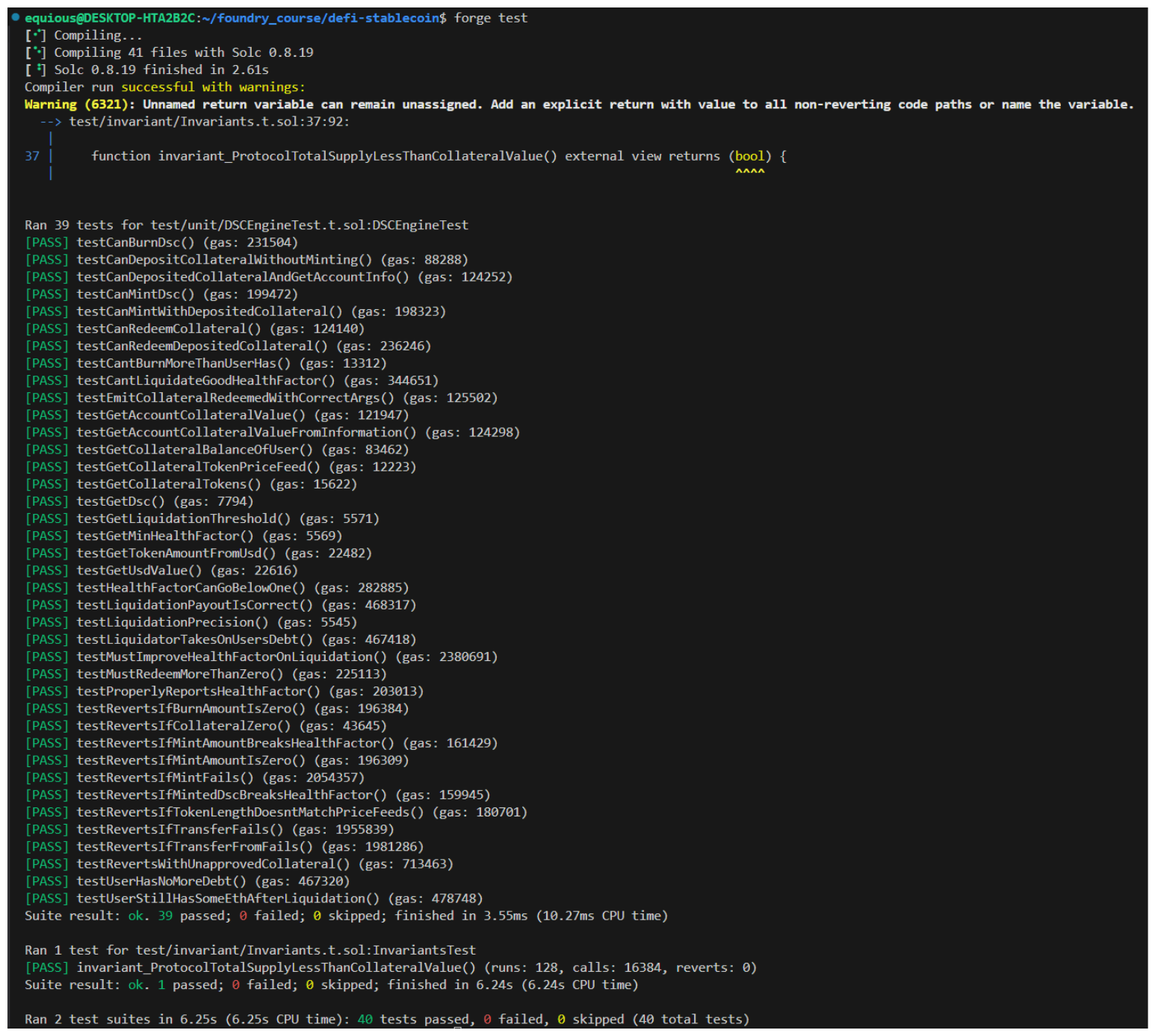This screenshot has width=1155, height=1036.
Task: Click test/unit/DSCEngineTest.t.sol:DSCEngineTest suite path
Action: pos(309,226)
